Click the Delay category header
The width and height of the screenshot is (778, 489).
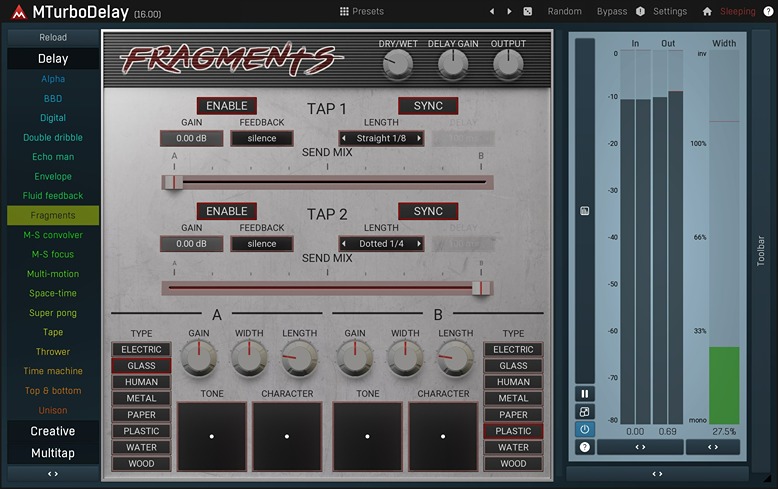[x=53, y=59]
